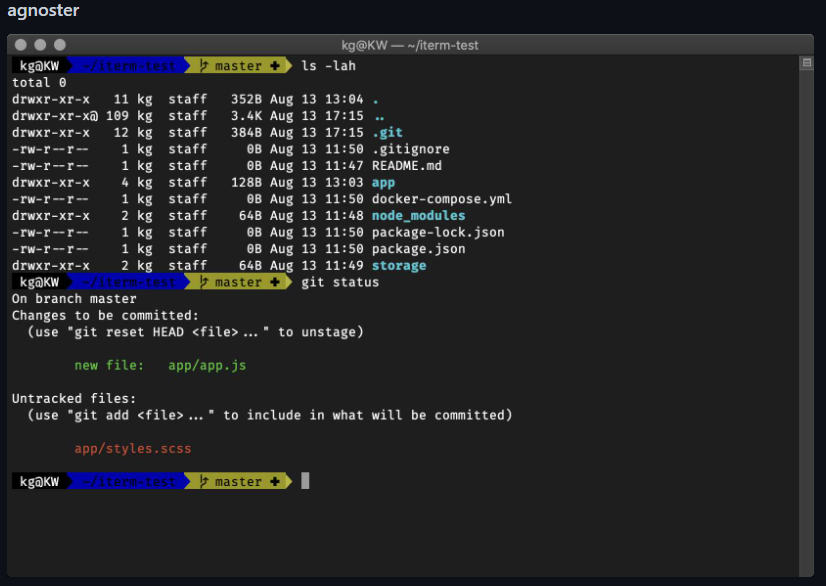
Task: Click the '.gitignore' file name
Action: click(x=411, y=149)
